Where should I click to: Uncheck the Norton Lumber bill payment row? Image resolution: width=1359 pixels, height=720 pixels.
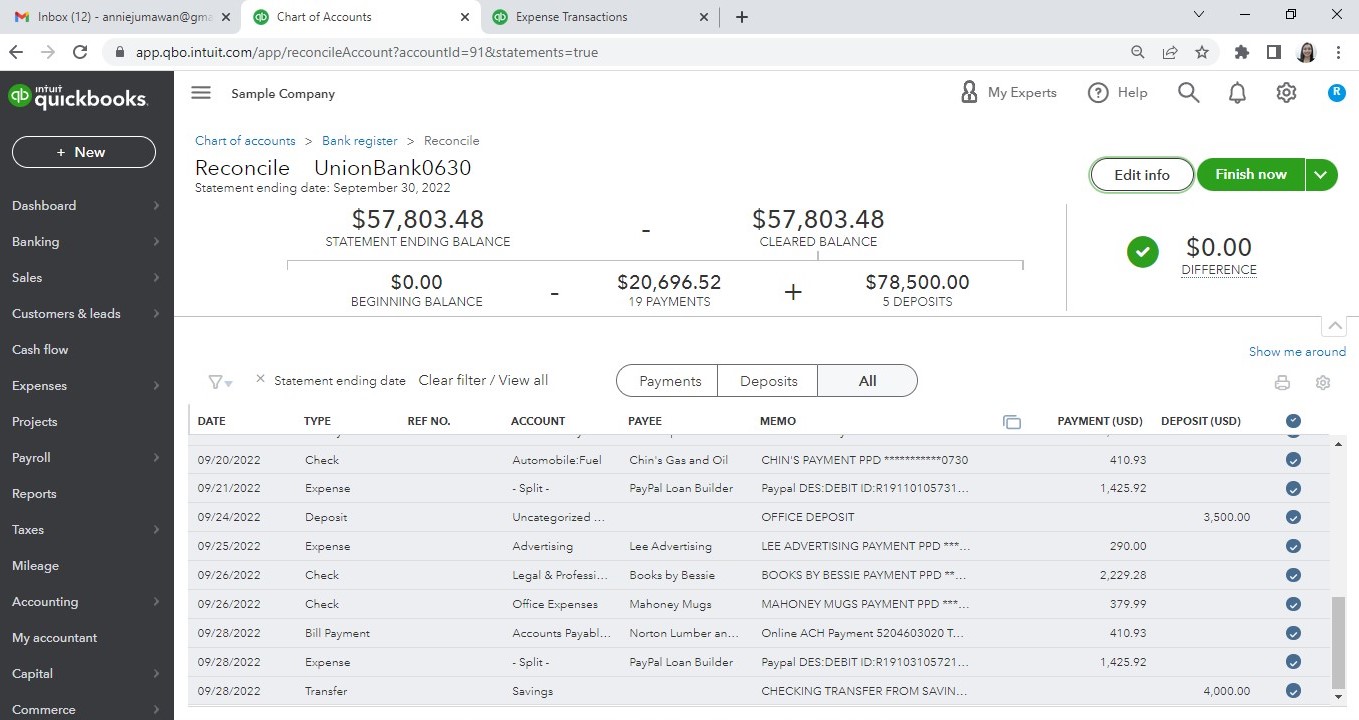click(1293, 633)
